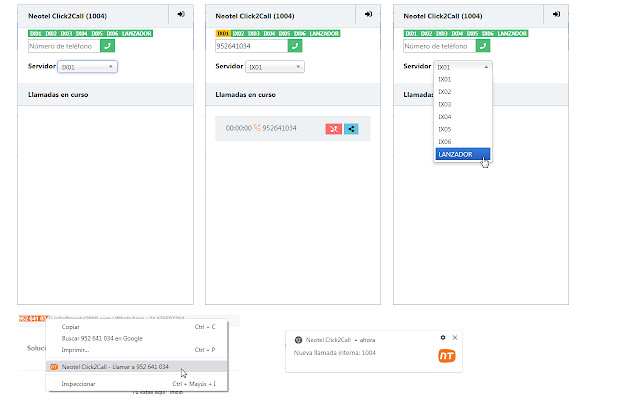Viewport: 640px width, 400px height.
Task: Click the green IX06 badge in the right panel
Action: click(488, 33)
